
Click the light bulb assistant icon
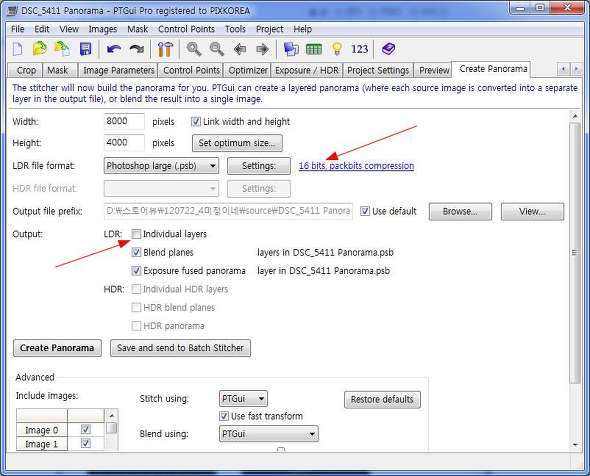tap(337, 49)
